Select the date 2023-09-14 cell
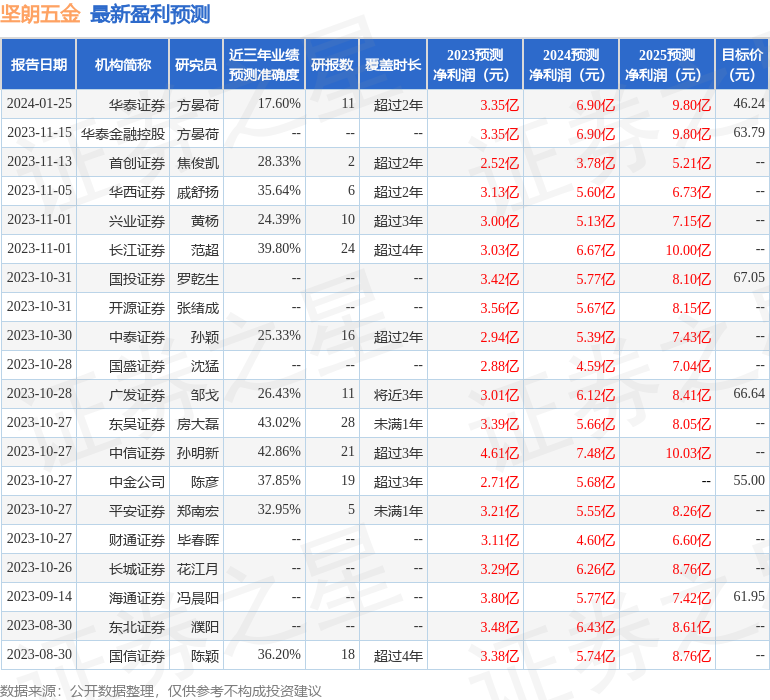Viewport: 770px width, 700px height. (x=39, y=596)
